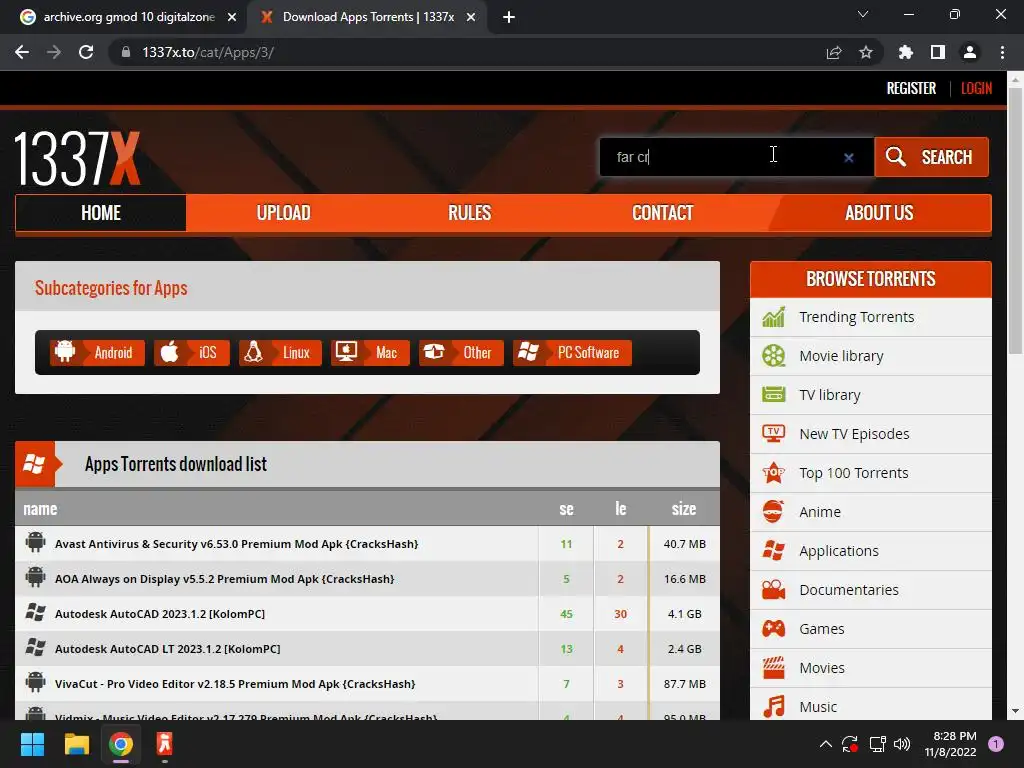Select the Android subcategory button
This screenshot has width=1024, height=768.
[97, 353]
